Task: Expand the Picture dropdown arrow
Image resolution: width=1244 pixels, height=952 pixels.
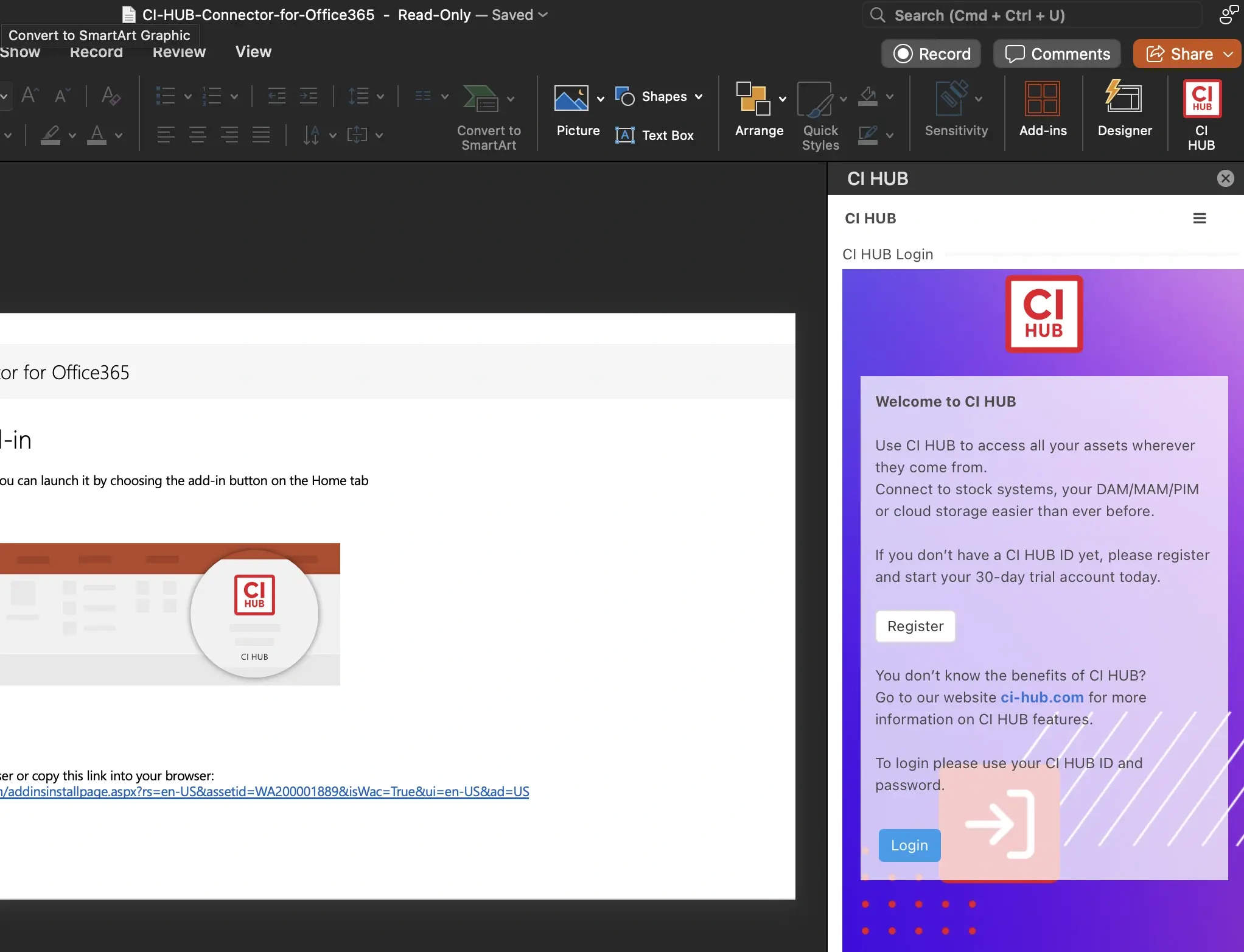Action: click(x=600, y=99)
